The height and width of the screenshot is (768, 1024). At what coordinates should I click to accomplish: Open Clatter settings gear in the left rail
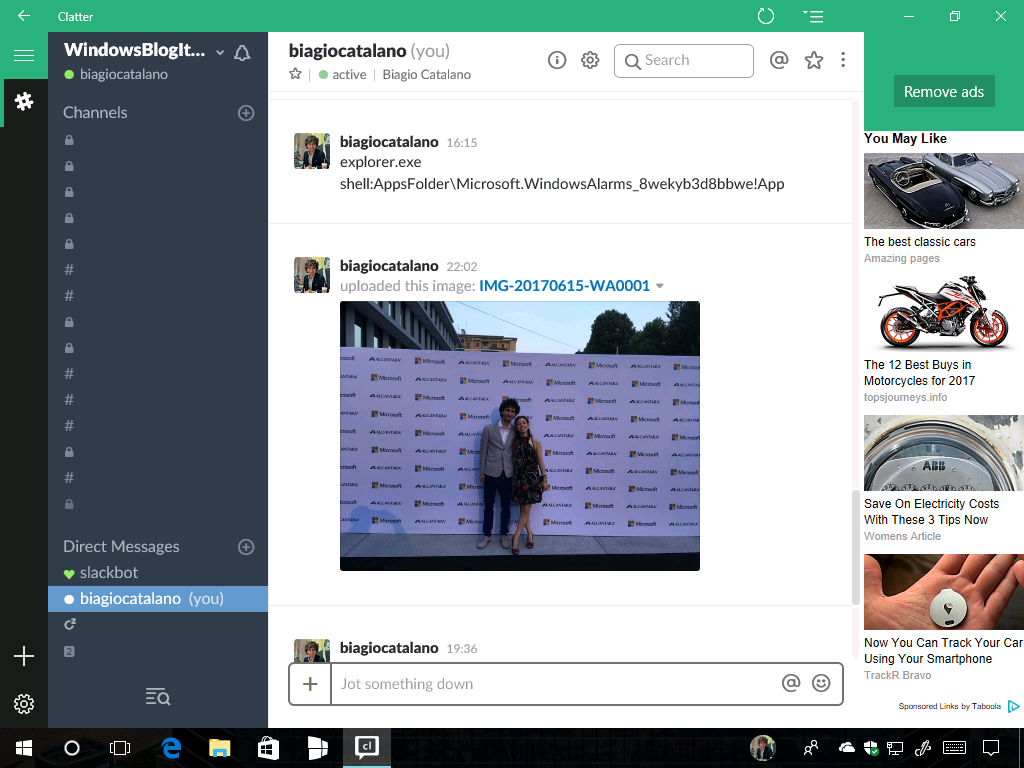(24, 704)
